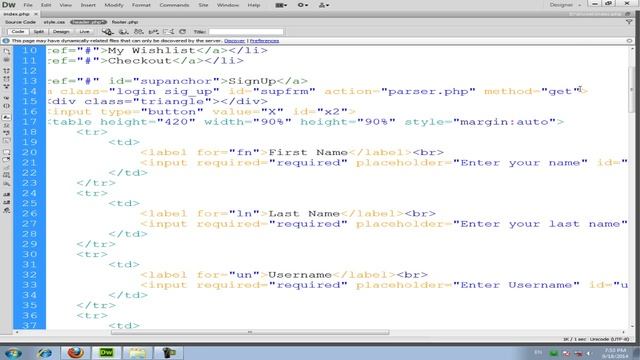This screenshot has width=640, height=360.
Task: Click Preview in Browser globe icon
Action: pos(123,31)
